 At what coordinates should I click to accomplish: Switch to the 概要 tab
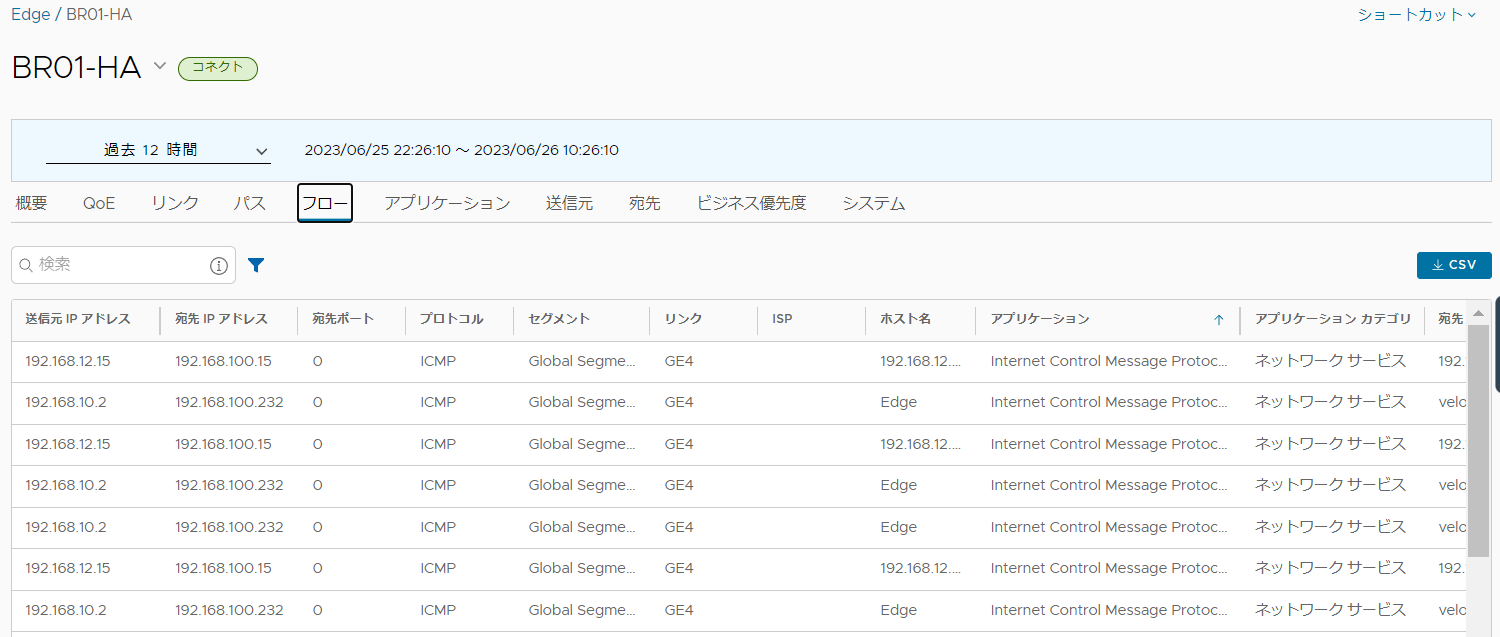click(31, 203)
